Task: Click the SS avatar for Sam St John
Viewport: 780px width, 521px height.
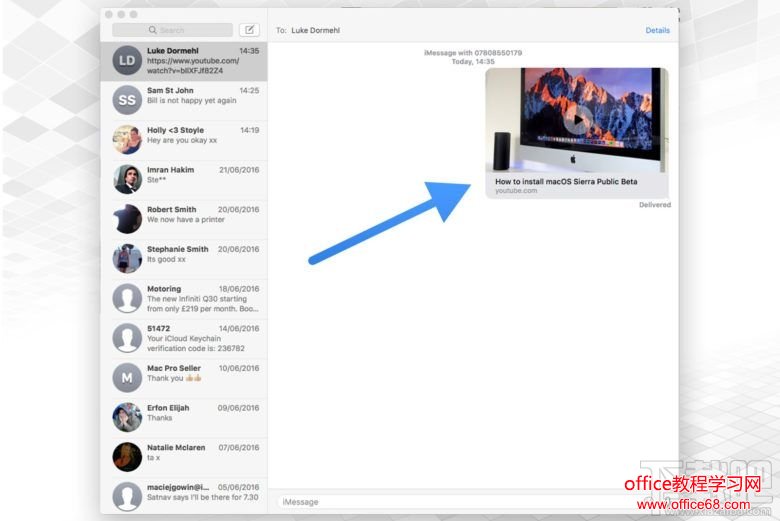Action: (127, 100)
